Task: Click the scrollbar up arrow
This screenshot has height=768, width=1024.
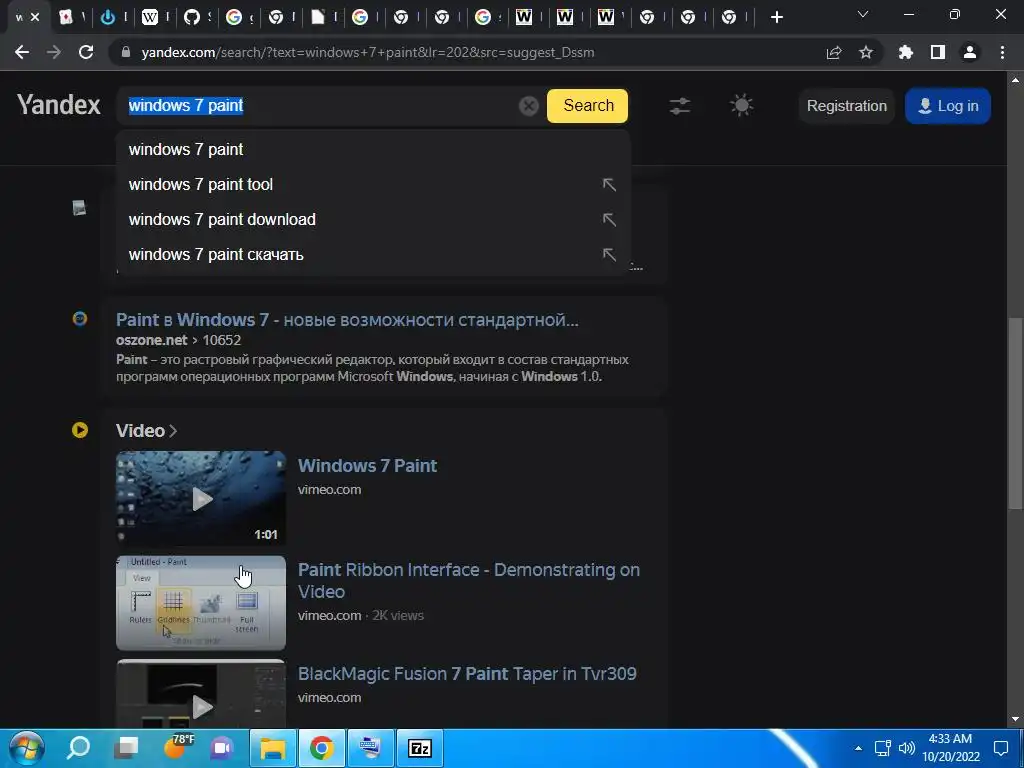Action: pos(1015,80)
